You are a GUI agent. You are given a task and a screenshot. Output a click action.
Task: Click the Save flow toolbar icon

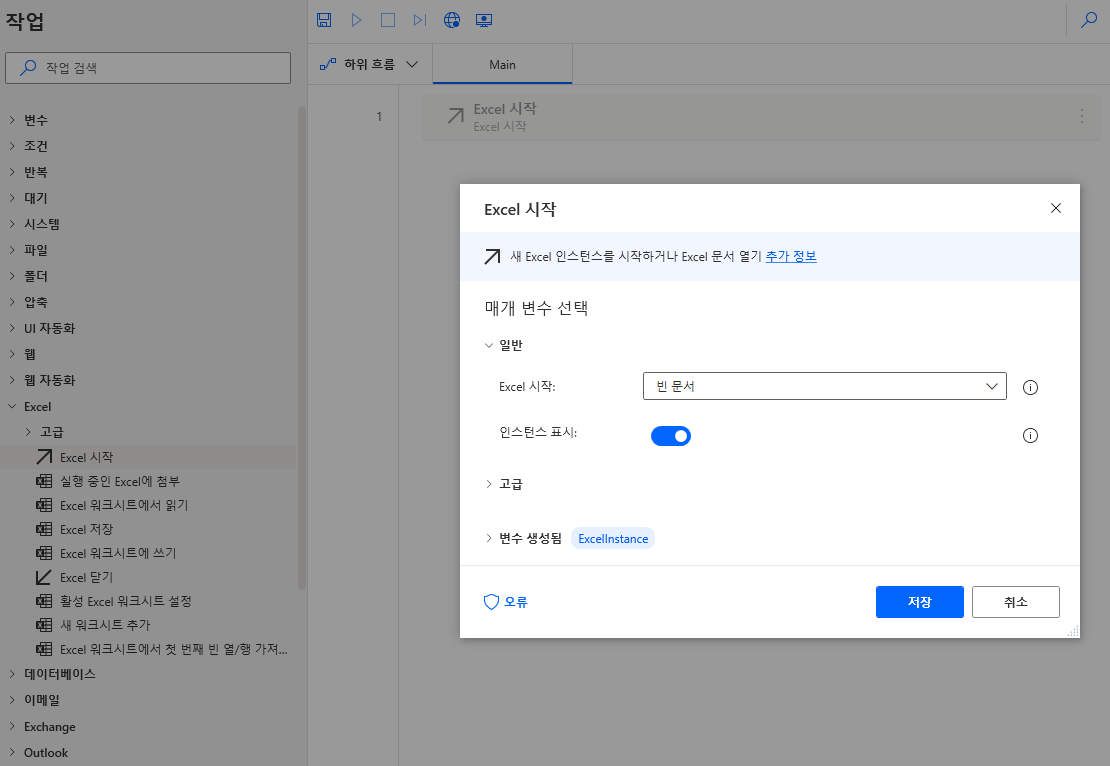point(324,20)
